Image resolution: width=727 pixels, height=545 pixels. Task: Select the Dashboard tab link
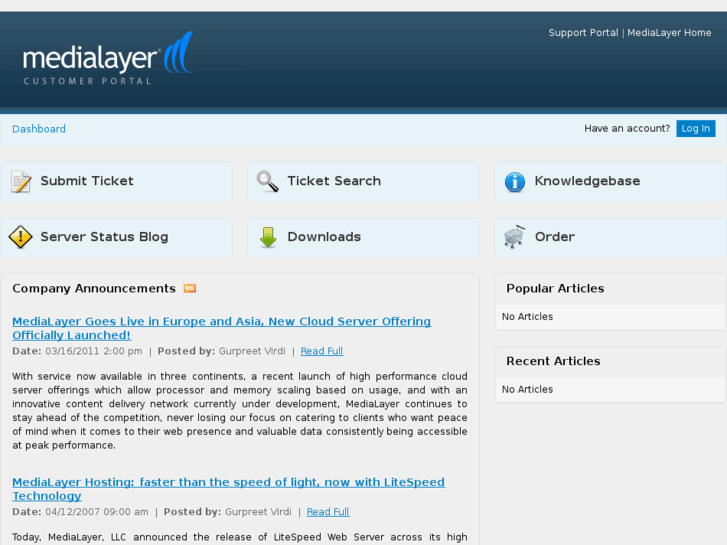(39, 129)
